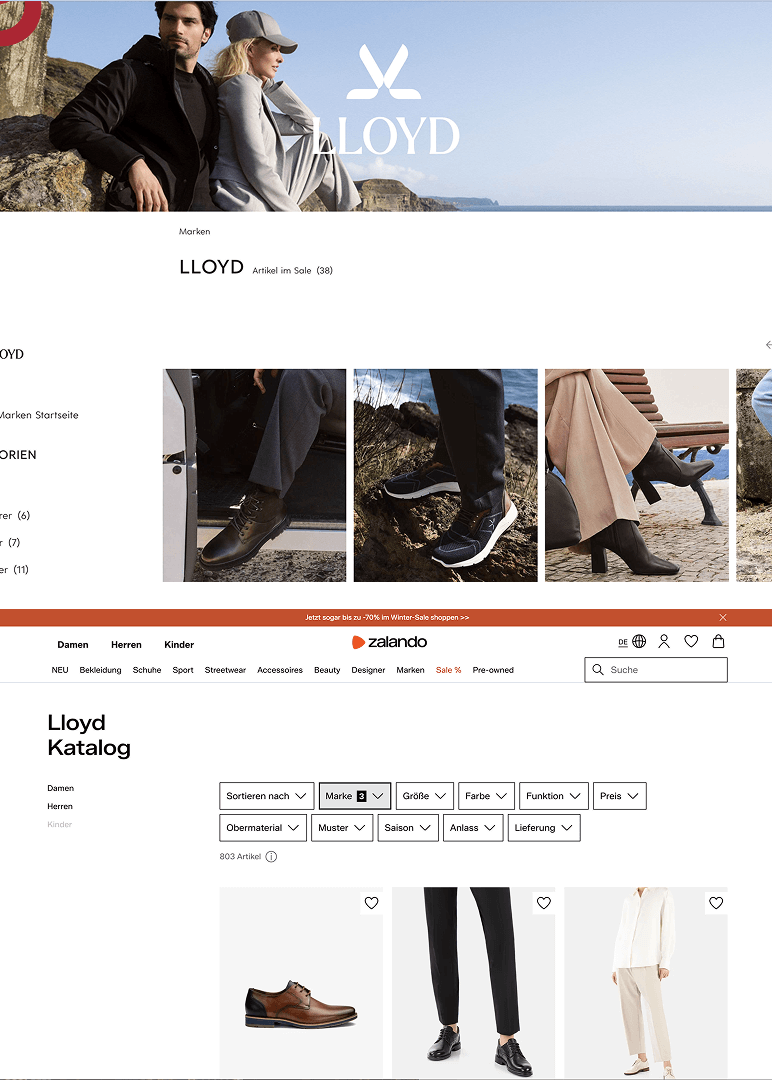This screenshot has height=1080, width=772.
Task: Open the user account icon
Action: pos(664,641)
